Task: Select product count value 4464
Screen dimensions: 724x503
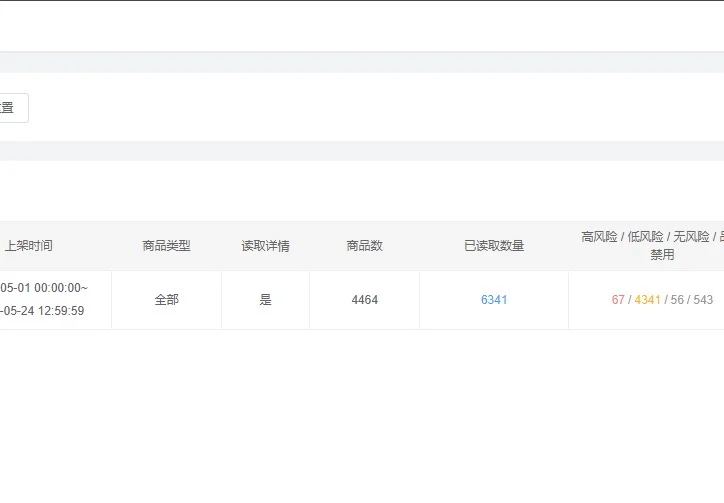Action: click(364, 300)
